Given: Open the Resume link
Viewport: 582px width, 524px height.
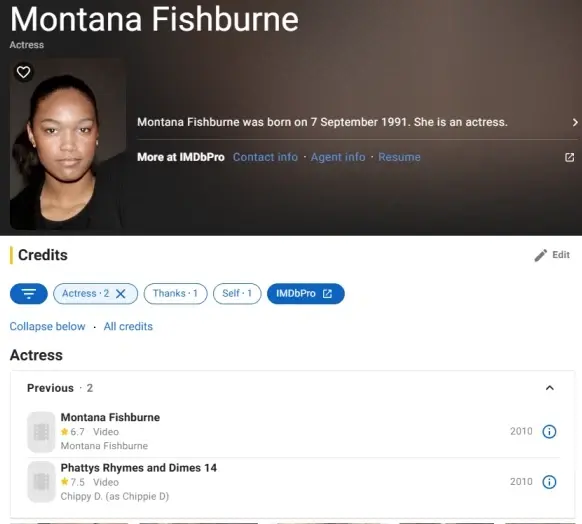Looking at the screenshot, I should pyautogui.click(x=399, y=157).
